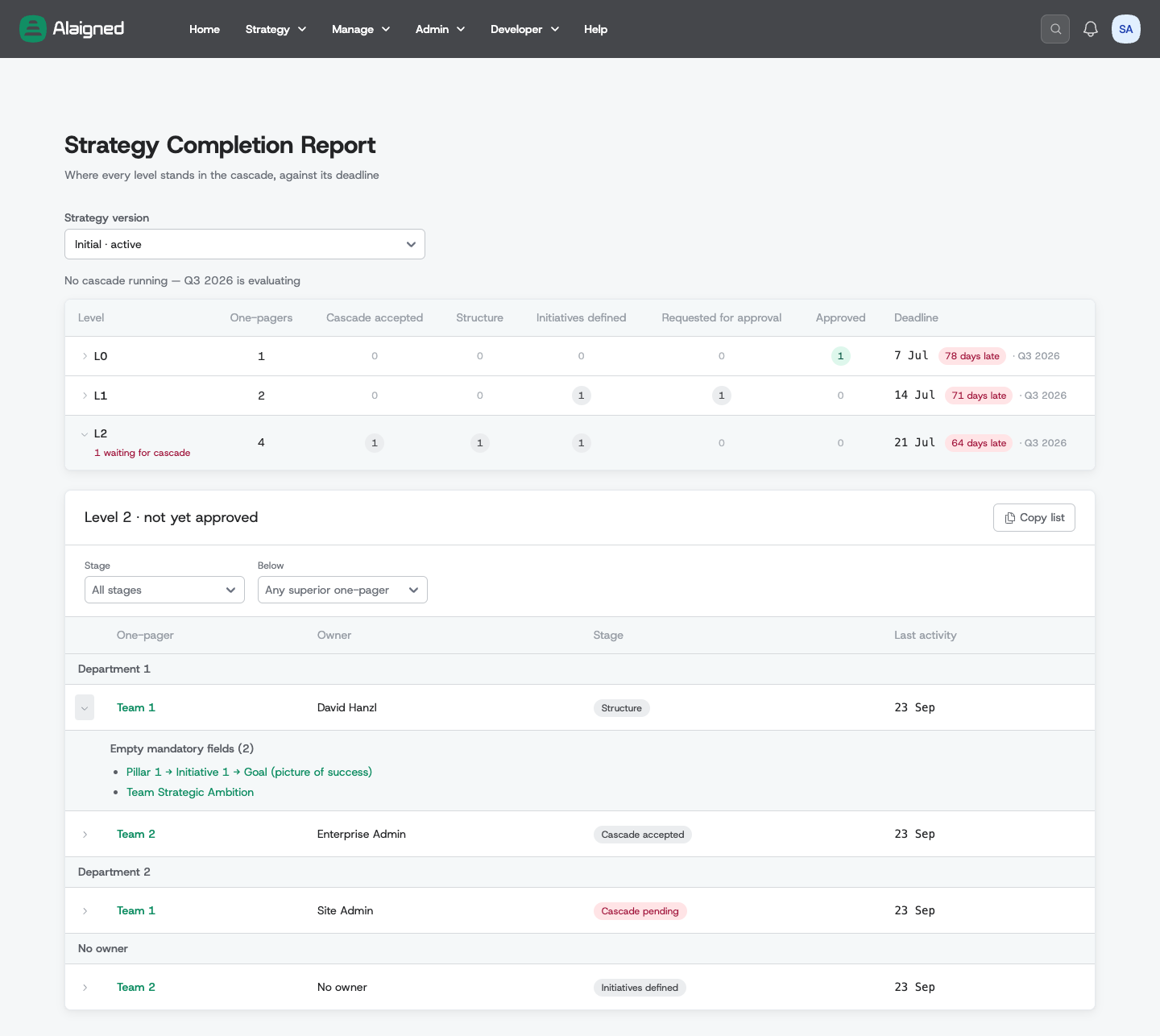The height and width of the screenshot is (1036, 1160).
Task: Open the SA user avatar menu
Action: (x=1126, y=29)
